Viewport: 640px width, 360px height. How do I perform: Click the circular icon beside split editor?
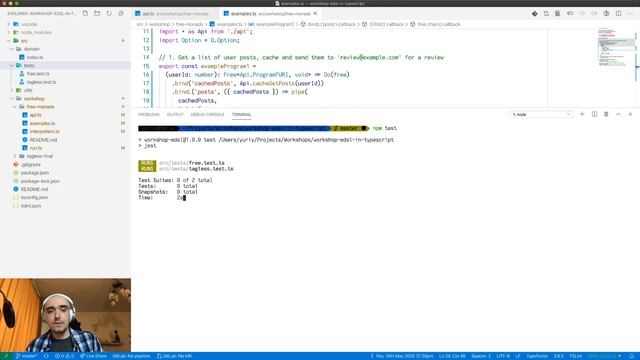coord(607,13)
